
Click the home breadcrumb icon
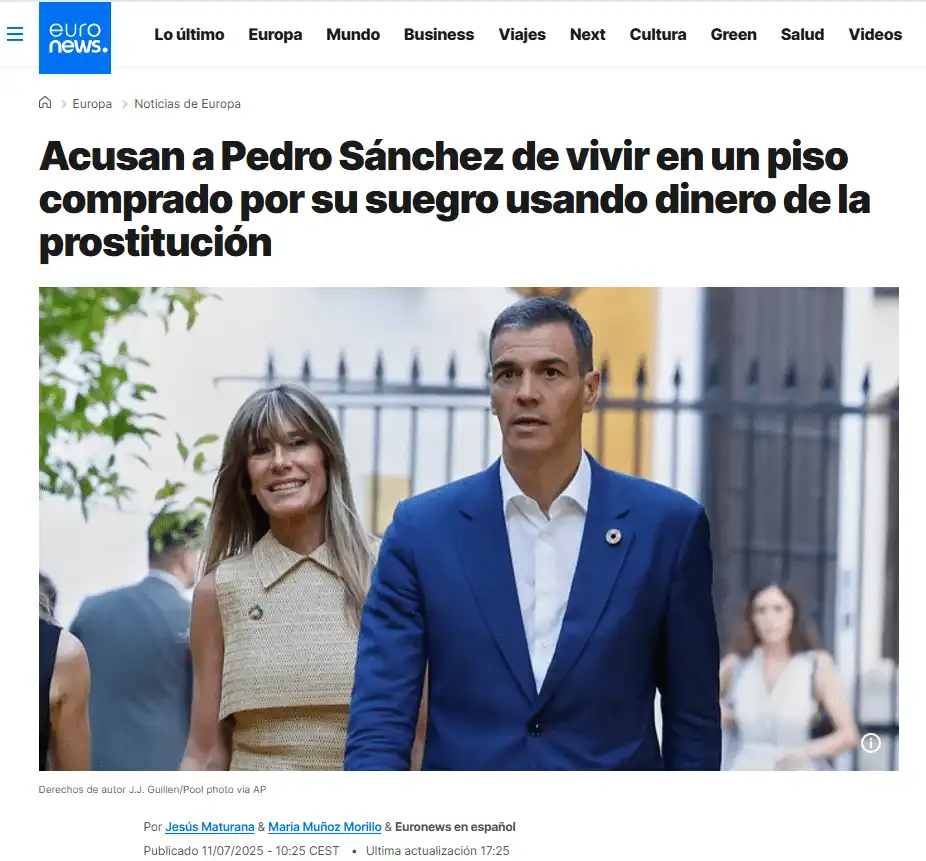(x=45, y=103)
